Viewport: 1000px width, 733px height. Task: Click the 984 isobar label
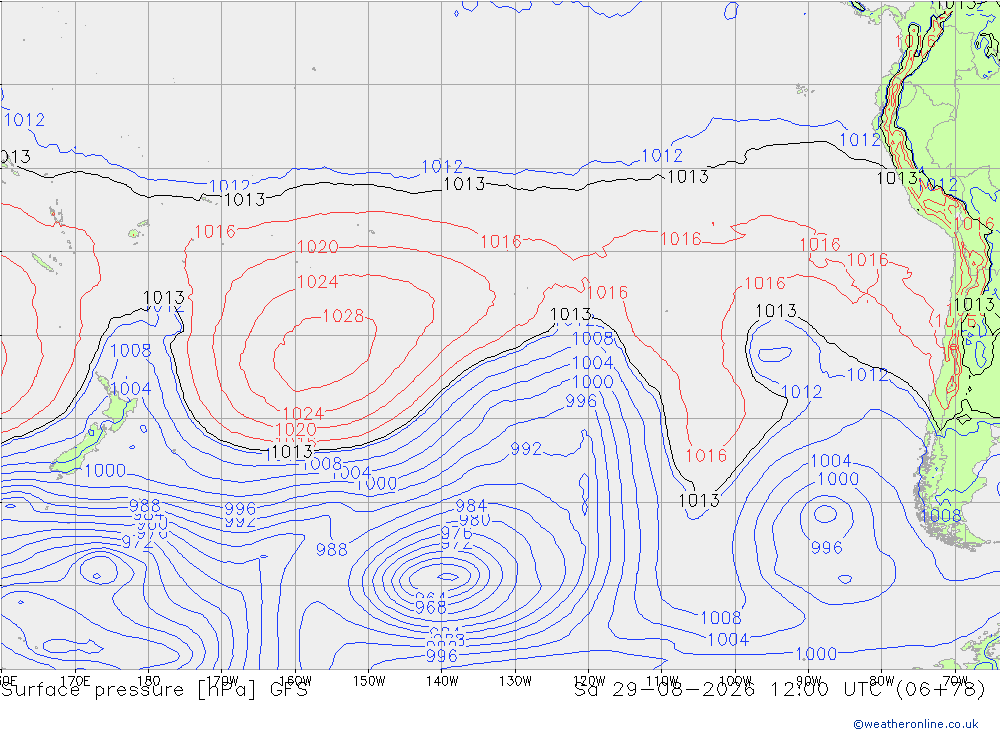[471, 506]
